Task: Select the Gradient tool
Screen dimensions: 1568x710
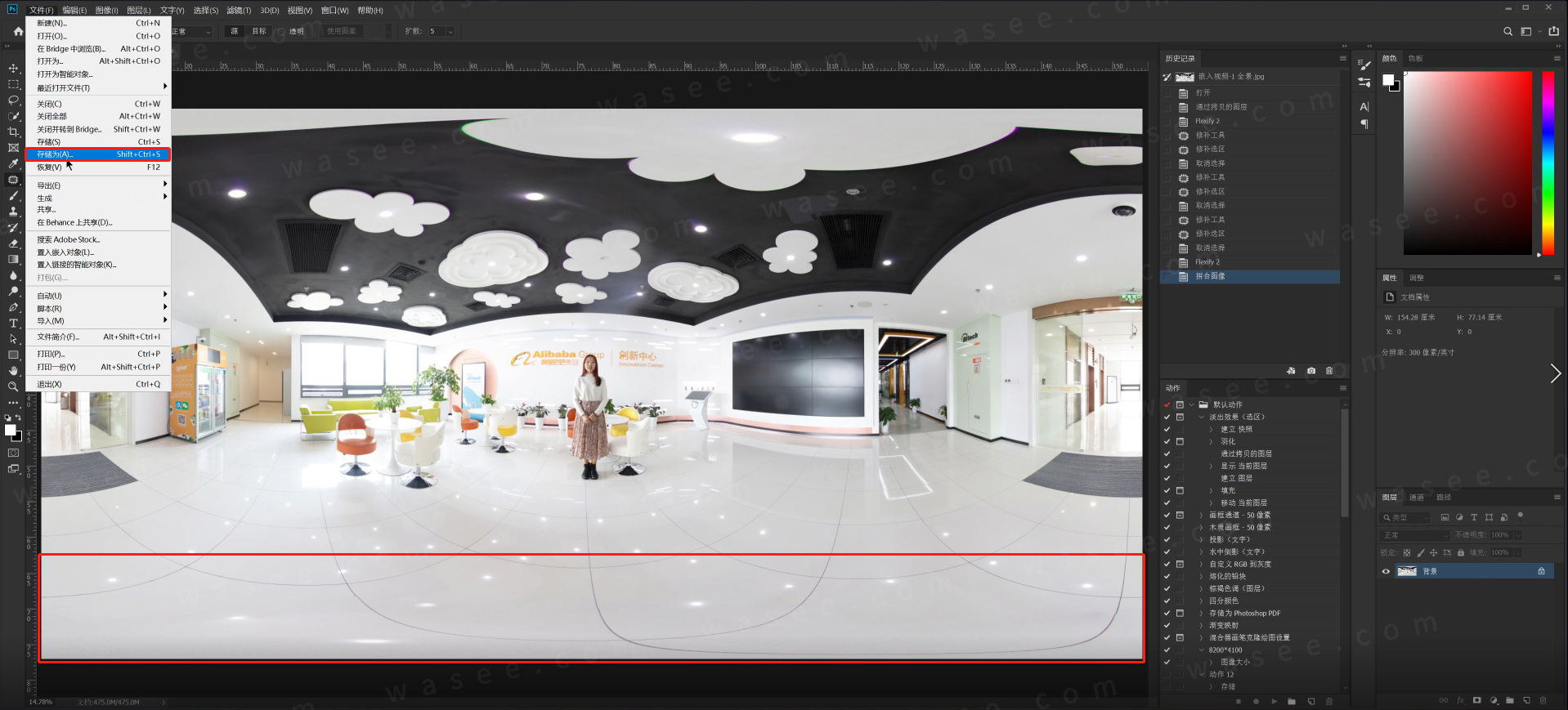Action: [13, 259]
